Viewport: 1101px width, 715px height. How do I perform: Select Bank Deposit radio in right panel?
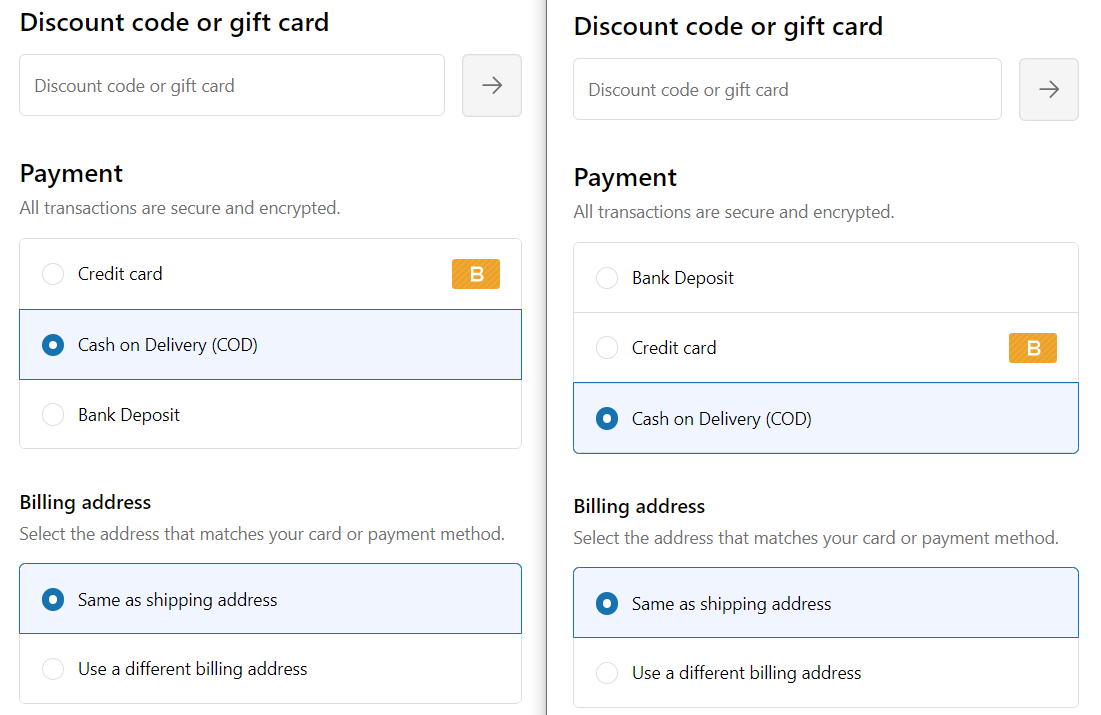[607, 278]
